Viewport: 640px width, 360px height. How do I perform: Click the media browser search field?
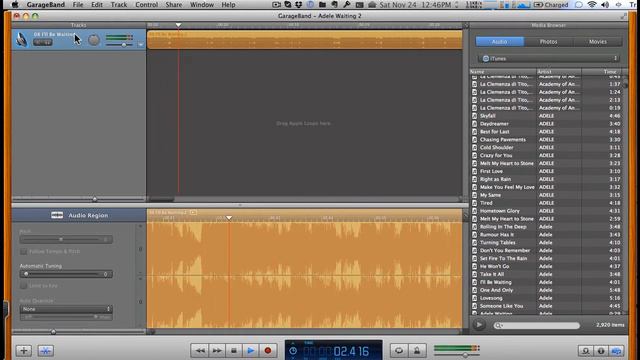pos(536,325)
